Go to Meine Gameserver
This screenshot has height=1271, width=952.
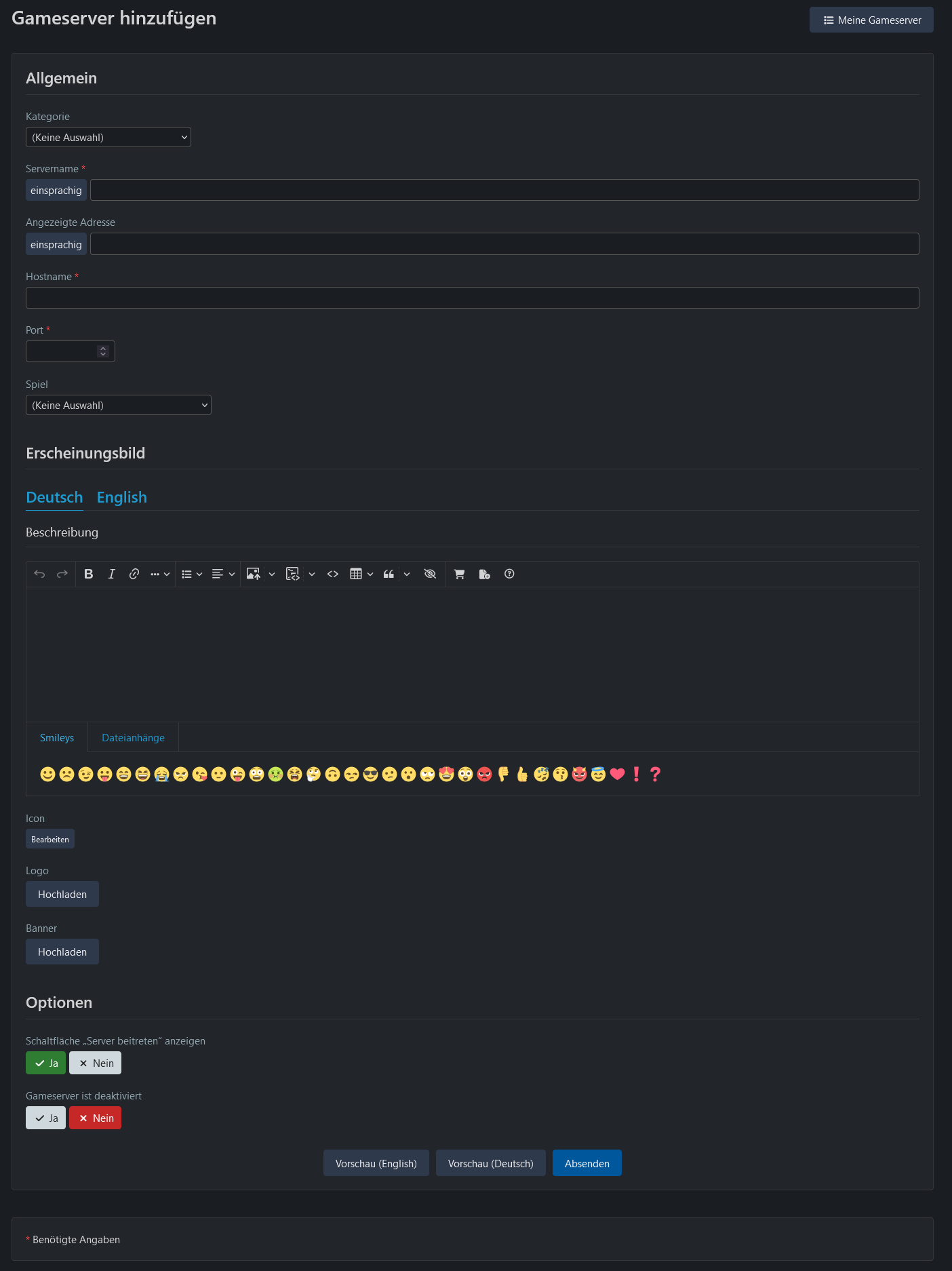(x=871, y=20)
